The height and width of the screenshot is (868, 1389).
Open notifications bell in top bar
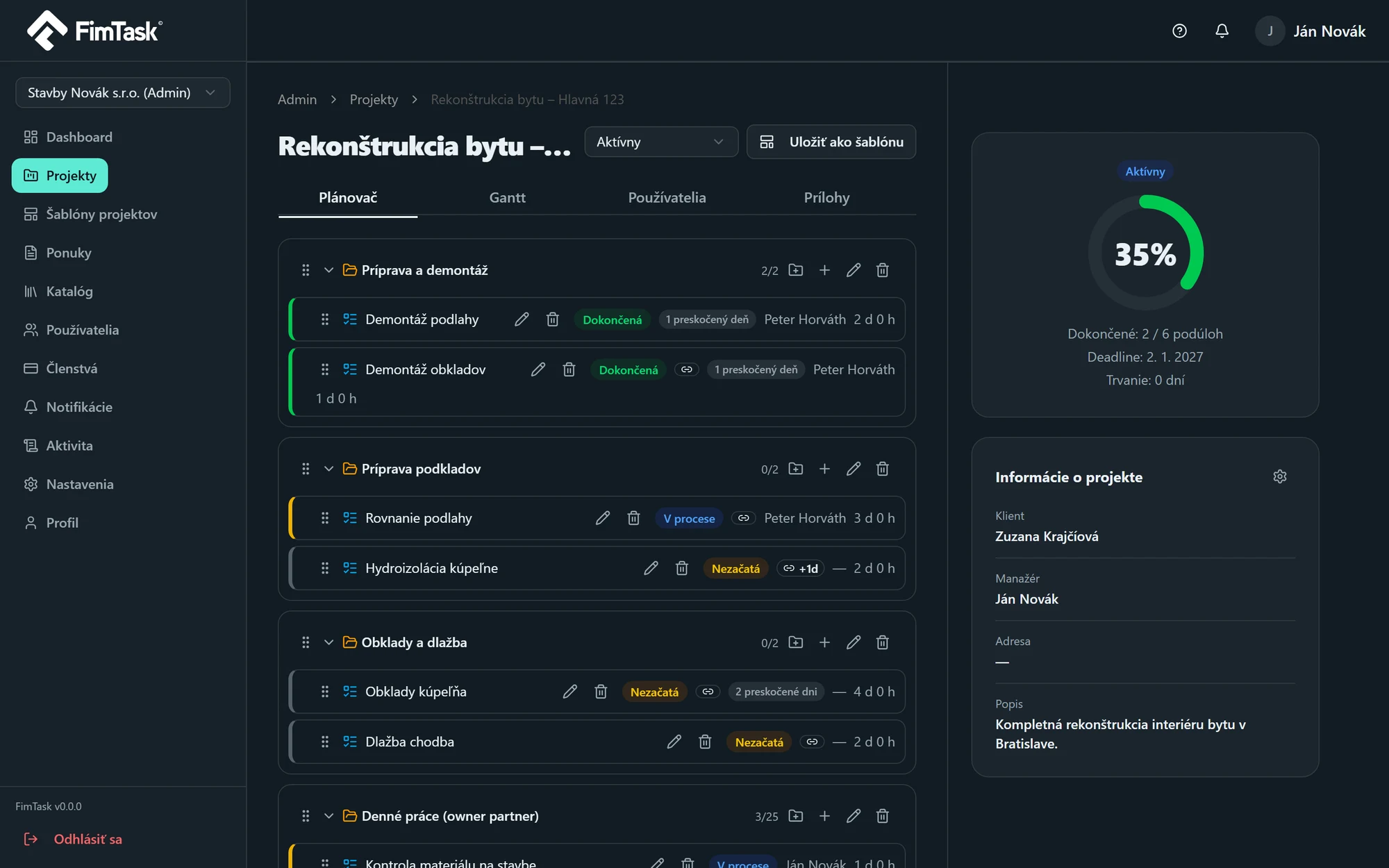click(1222, 31)
